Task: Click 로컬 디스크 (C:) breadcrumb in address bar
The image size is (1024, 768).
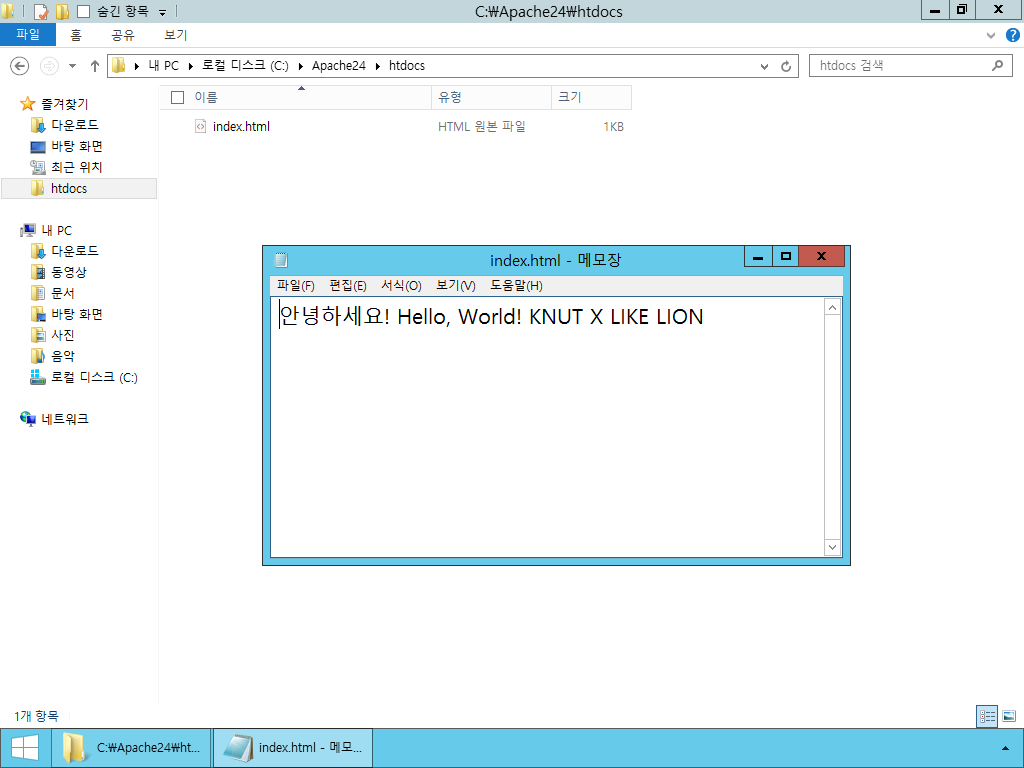Action: point(245,65)
